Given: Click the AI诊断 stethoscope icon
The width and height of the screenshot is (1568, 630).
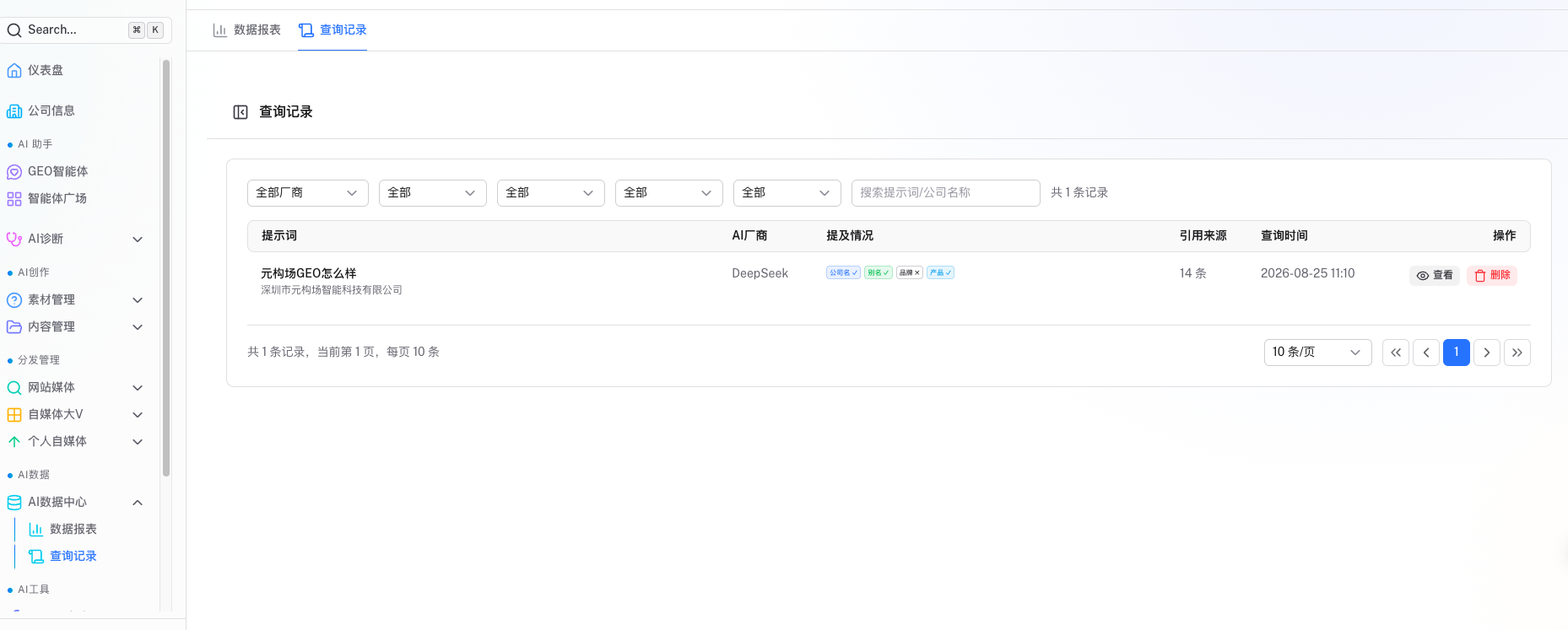Looking at the screenshot, I should pos(14,240).
